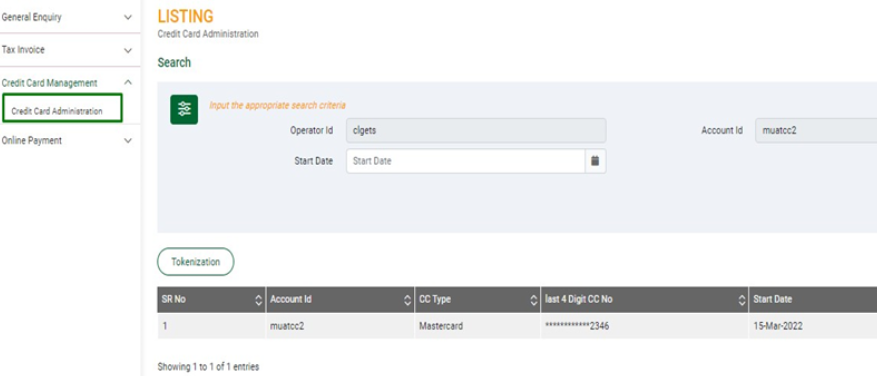Viewport: 877px width, 376px height.
Task: Sort by Account Id column arrows
Action: click(x=408, y=300)
